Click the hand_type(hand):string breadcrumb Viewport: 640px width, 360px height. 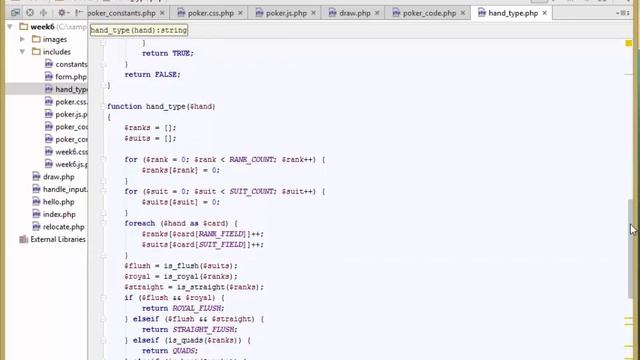click(x=139, y=30)
